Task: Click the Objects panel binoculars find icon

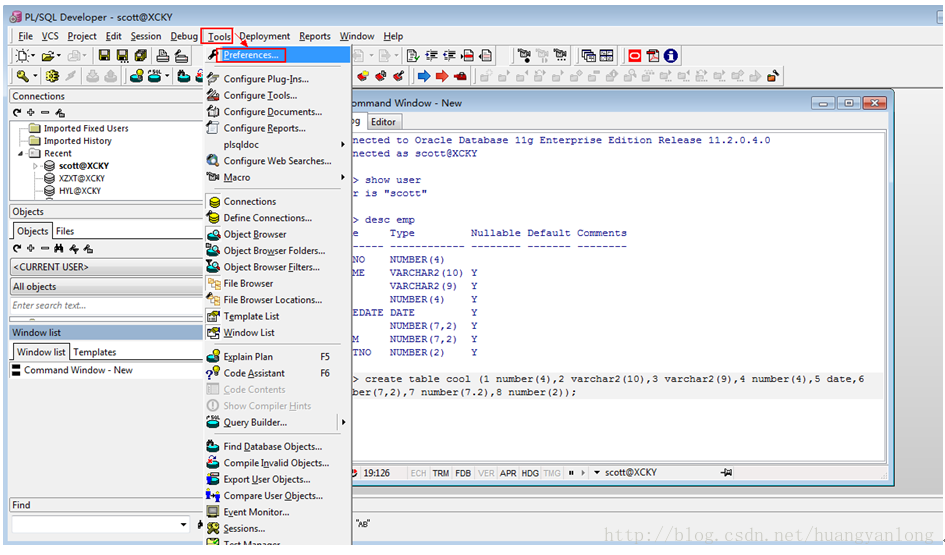Action: (59, 248)
